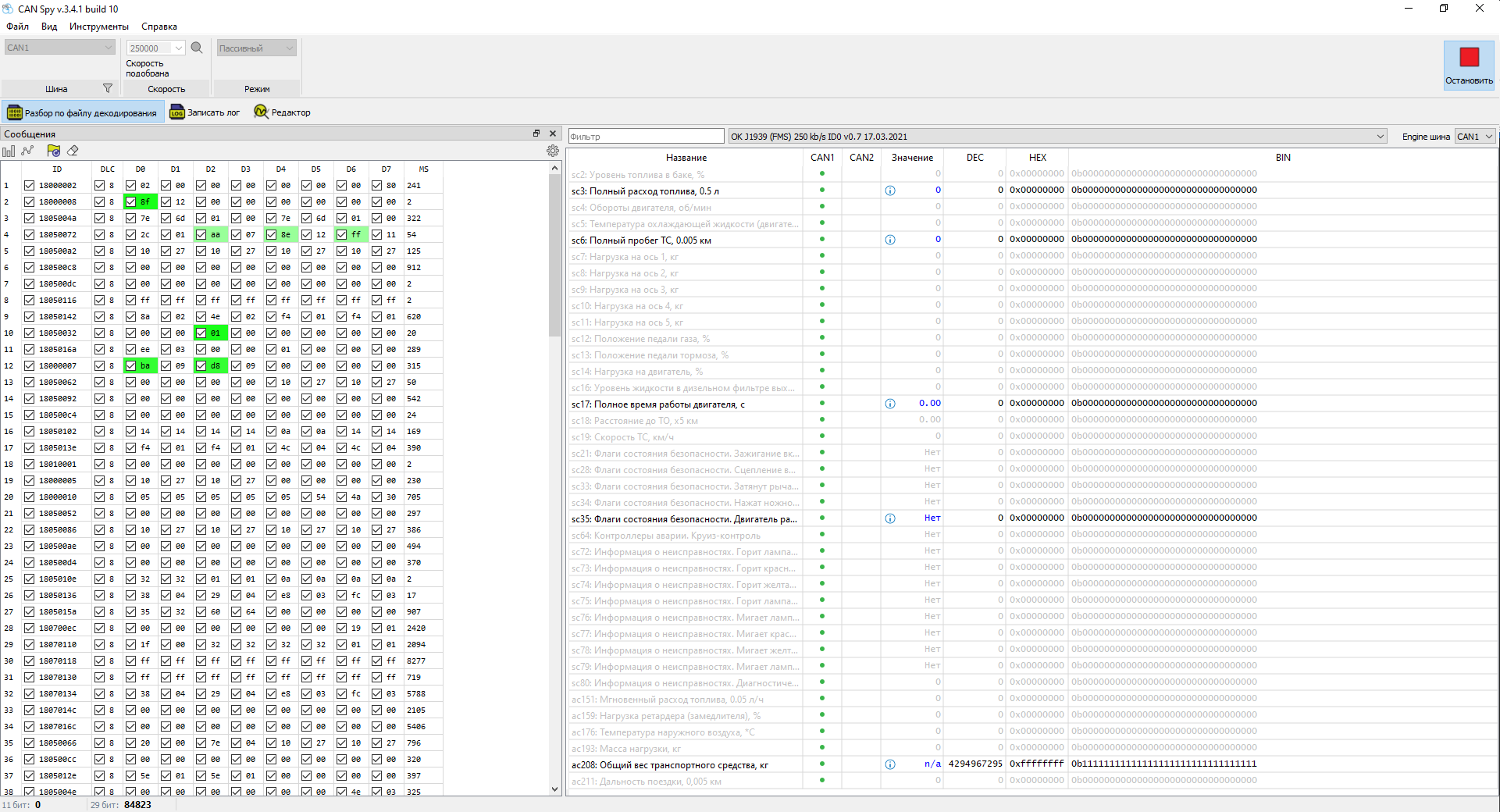Click the eraser clear icon
Image resolution: width=1500 pixels, height=812 pixels.
73,151
